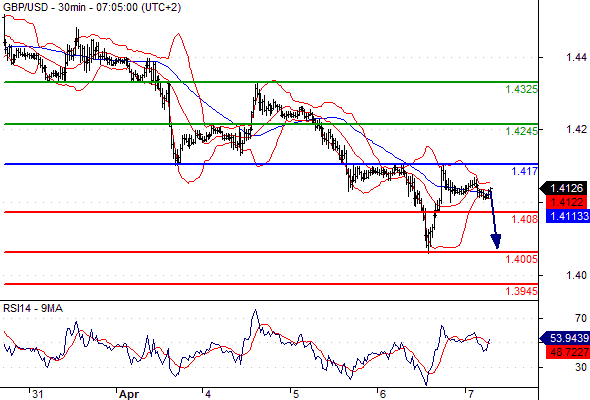Click the GBP/USD 30min chart title

(x=92, y=7)
